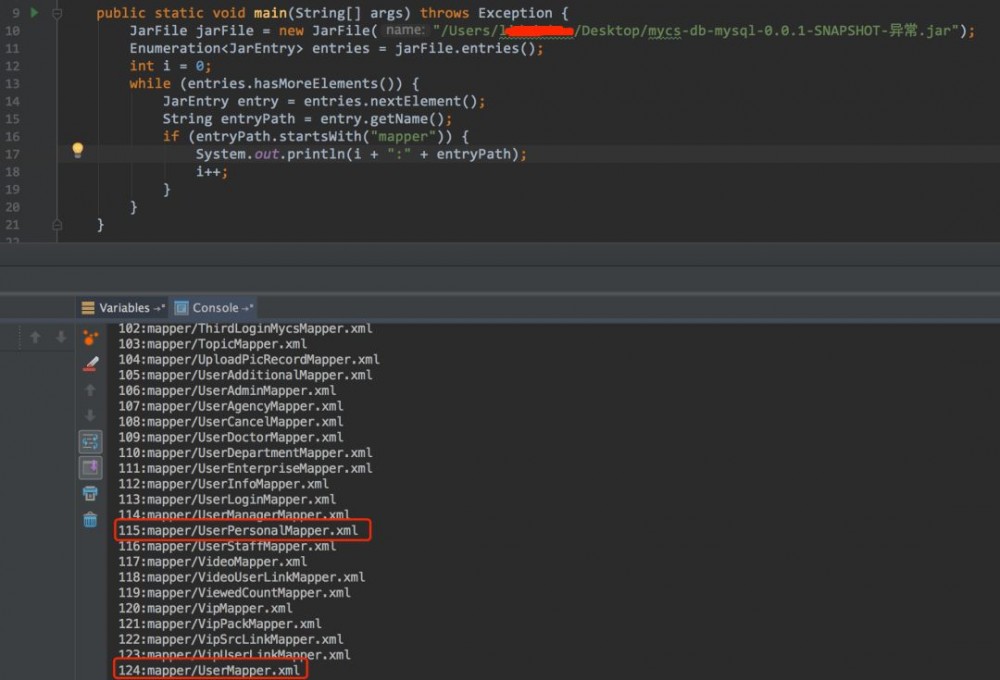Click console line 120 VipMapper.xml
The width and height of the screenshot is (1000, 680).
coord(205,608)
